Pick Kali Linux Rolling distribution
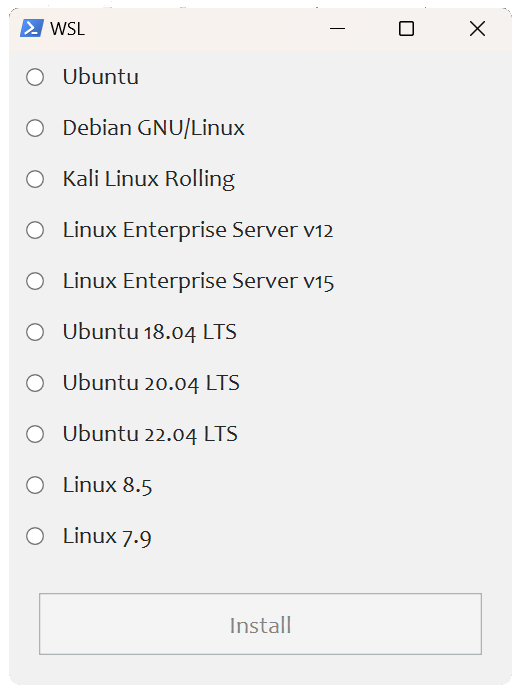520x694 pixels. pos(35,179)
